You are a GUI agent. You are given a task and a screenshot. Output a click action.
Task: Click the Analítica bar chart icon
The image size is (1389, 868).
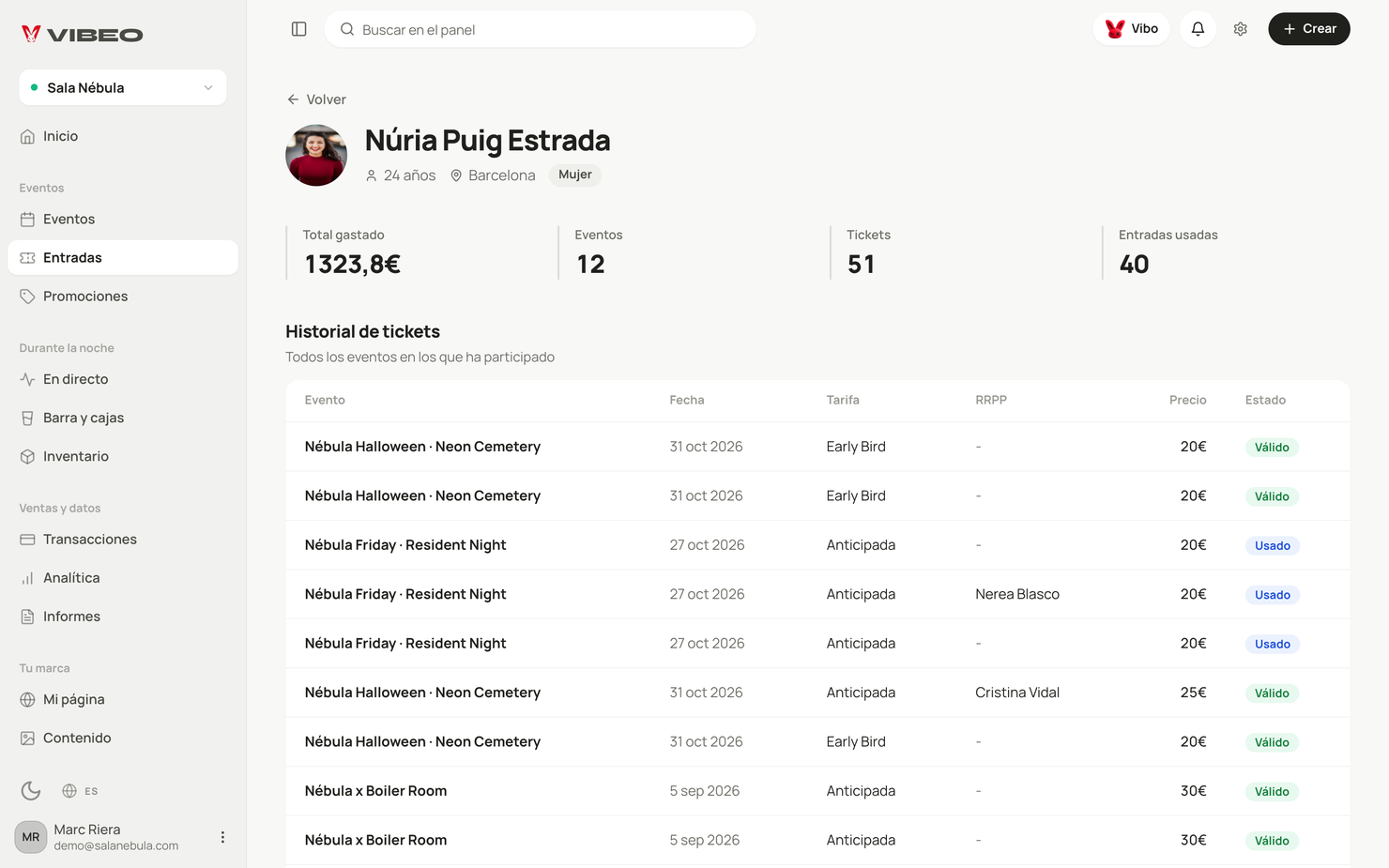pyautogui.click(x=27, y=578)
